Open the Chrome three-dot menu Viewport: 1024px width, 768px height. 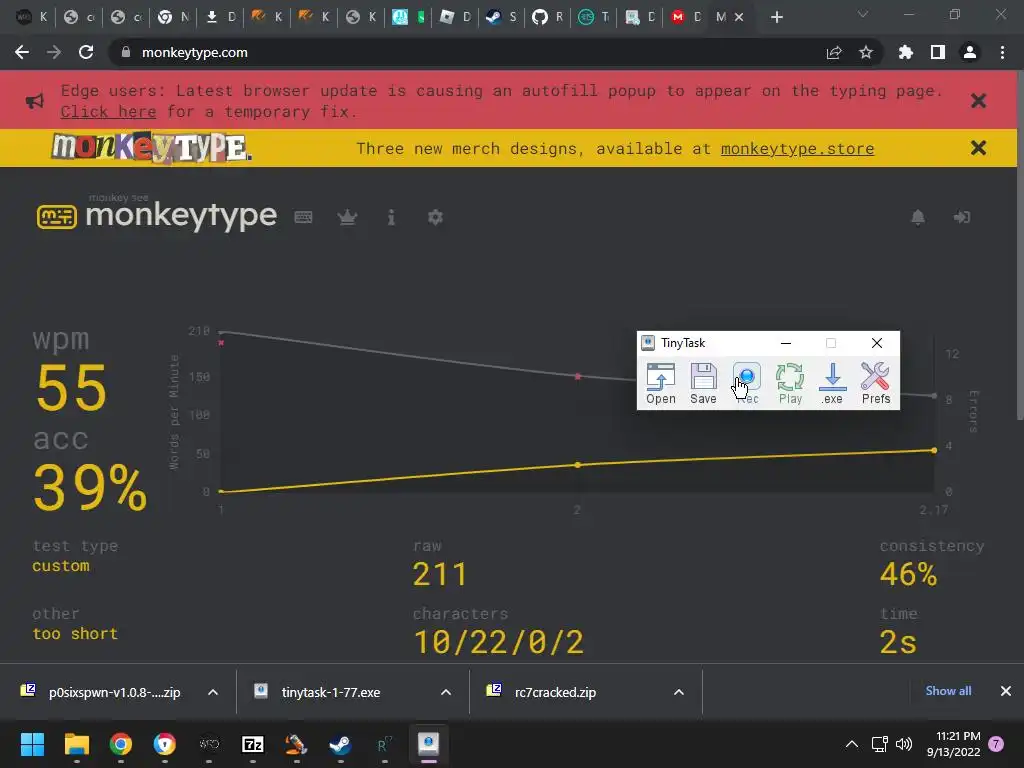pyautogui.click(x=1002, y=52)
